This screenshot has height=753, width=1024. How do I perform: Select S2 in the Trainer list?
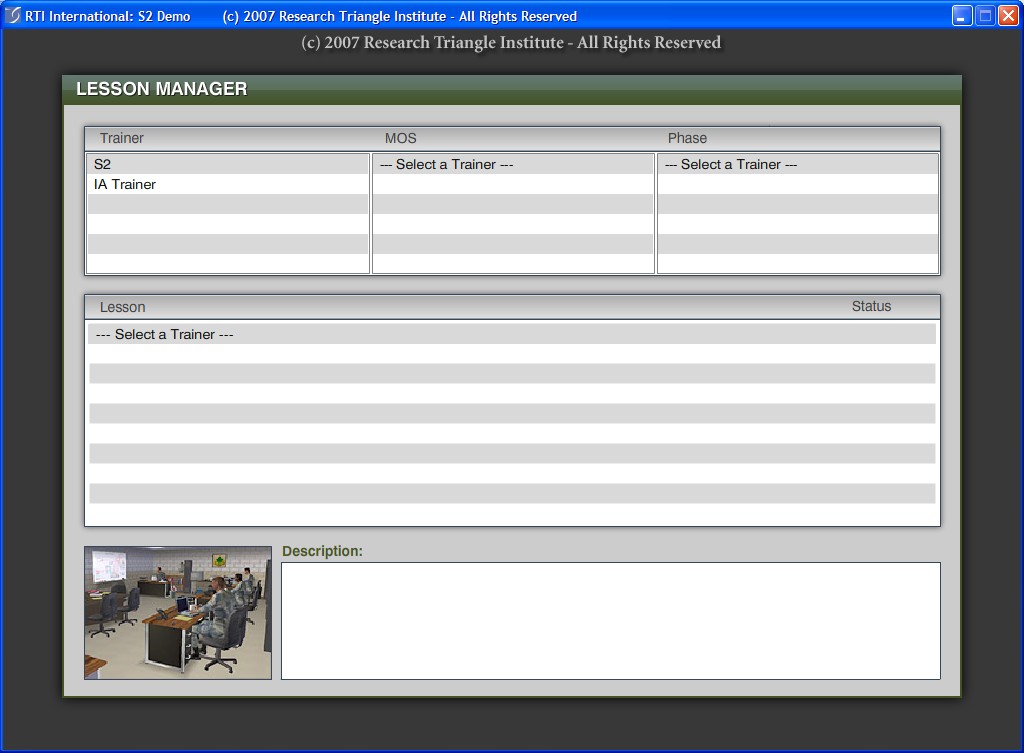tap(103, 164)
